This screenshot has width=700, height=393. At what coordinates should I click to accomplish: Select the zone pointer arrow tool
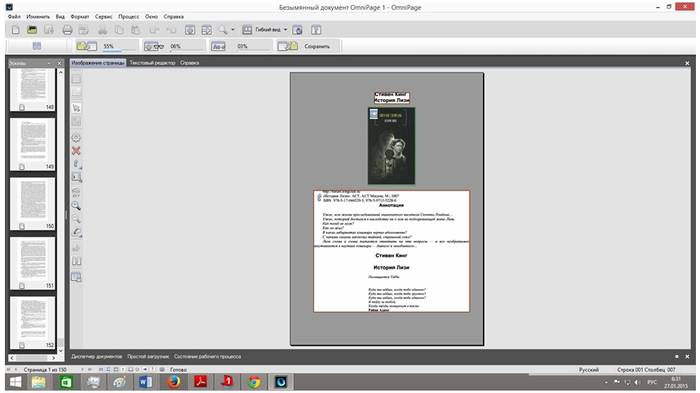point(76,108)
